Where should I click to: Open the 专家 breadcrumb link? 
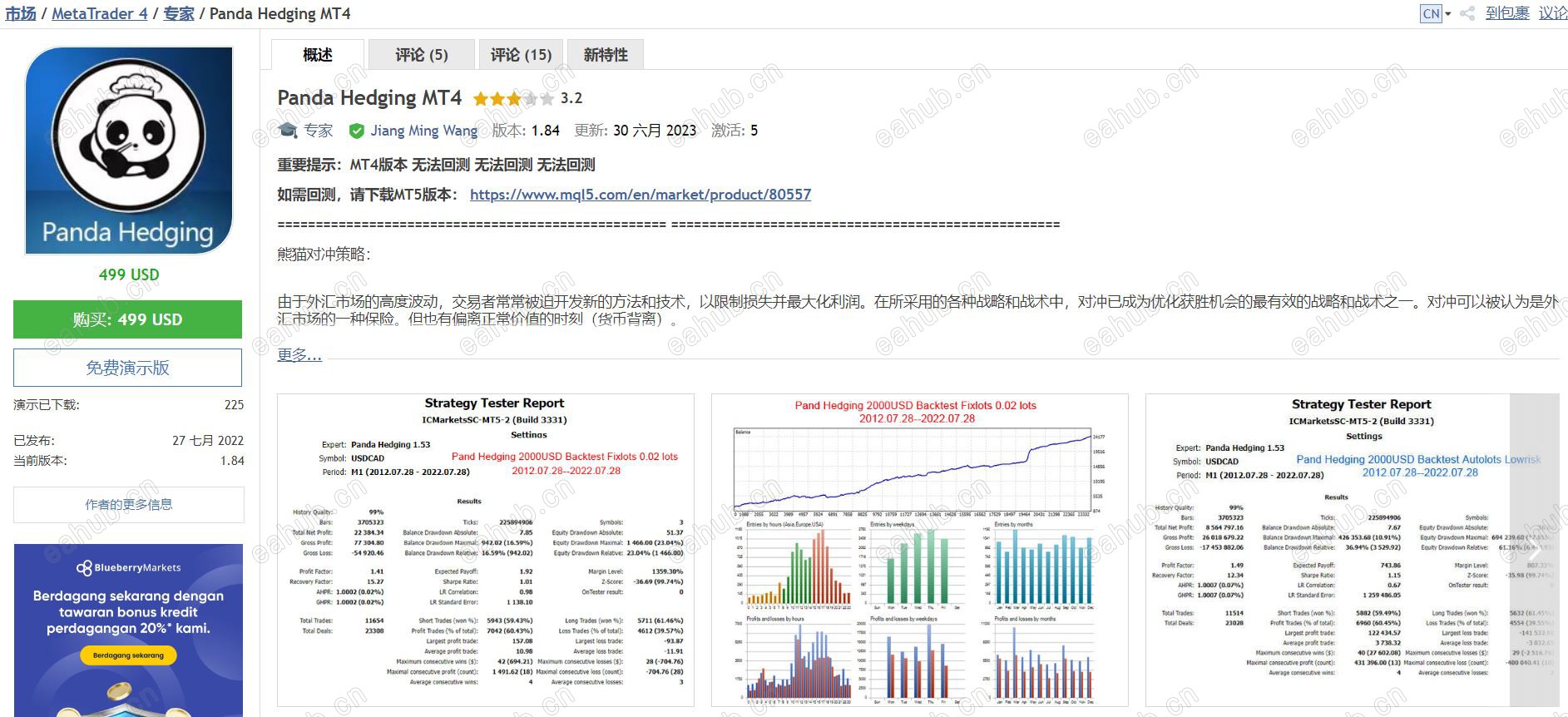179,13
